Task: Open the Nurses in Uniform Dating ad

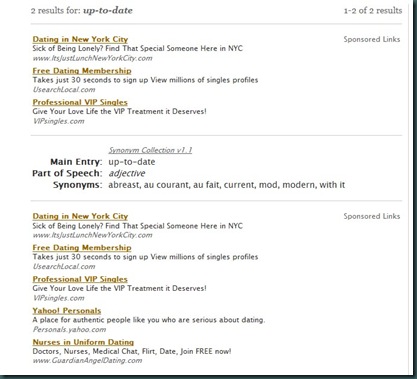Action: pos(83,342)
